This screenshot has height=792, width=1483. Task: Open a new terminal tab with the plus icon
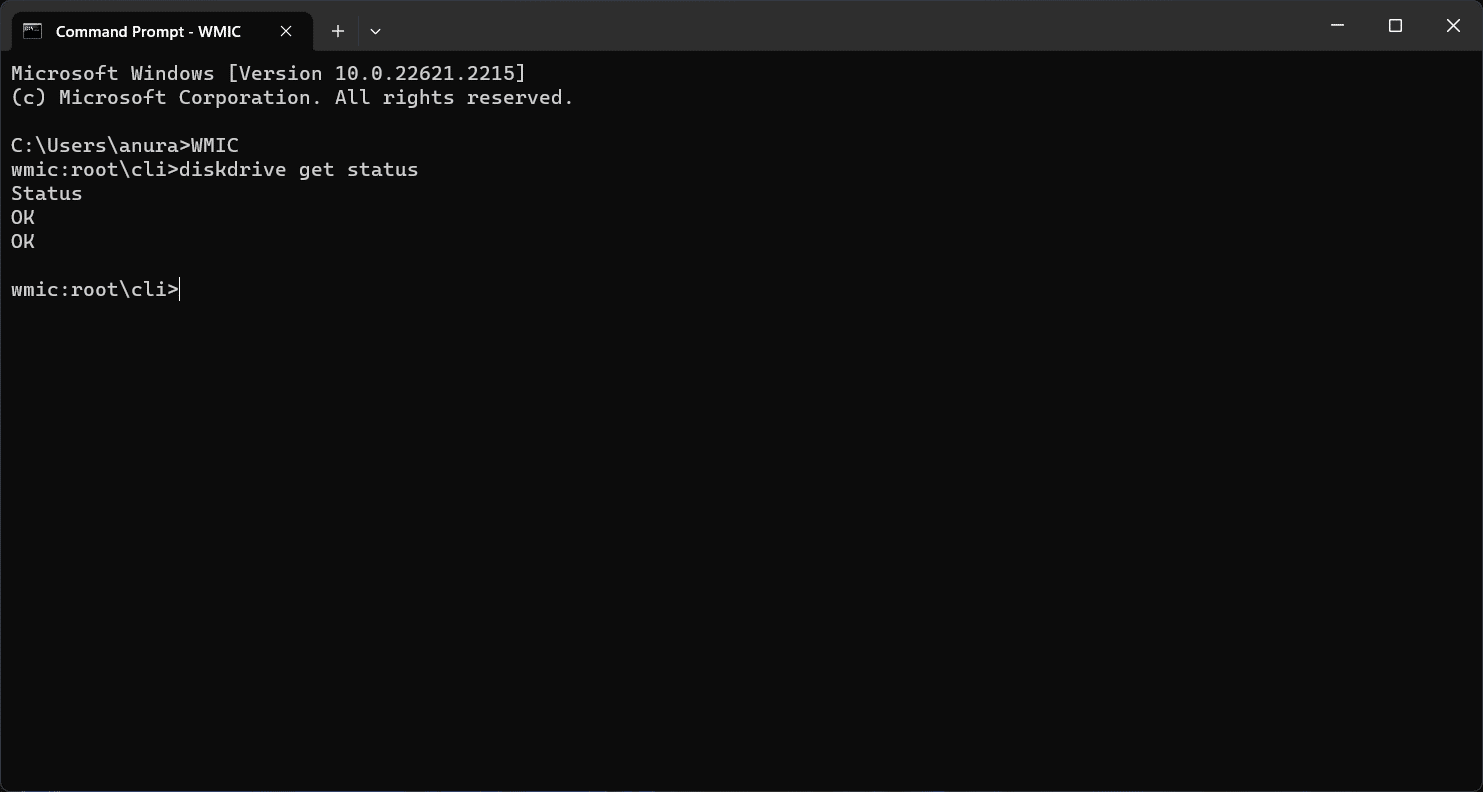[x=337, y=31]
